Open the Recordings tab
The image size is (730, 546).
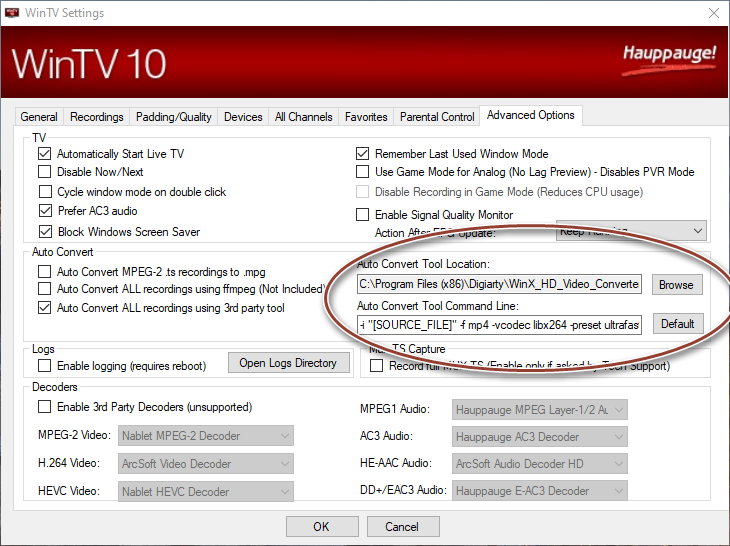coord(96,117)
